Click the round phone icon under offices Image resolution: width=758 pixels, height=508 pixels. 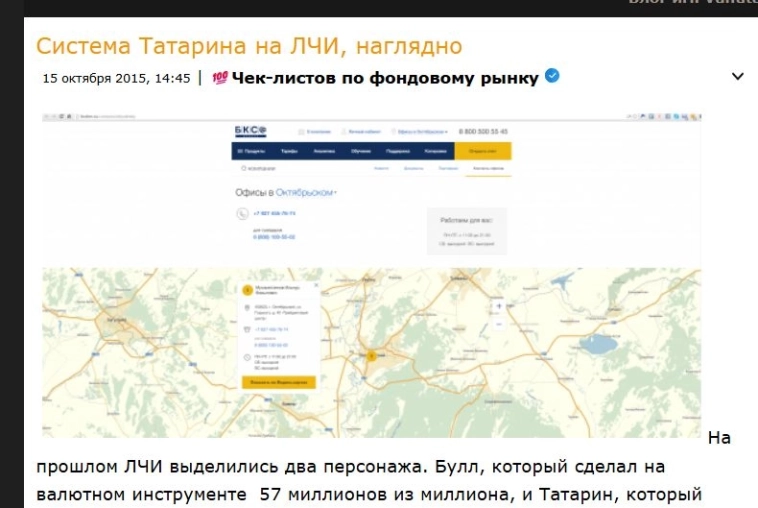click(241, 214)
